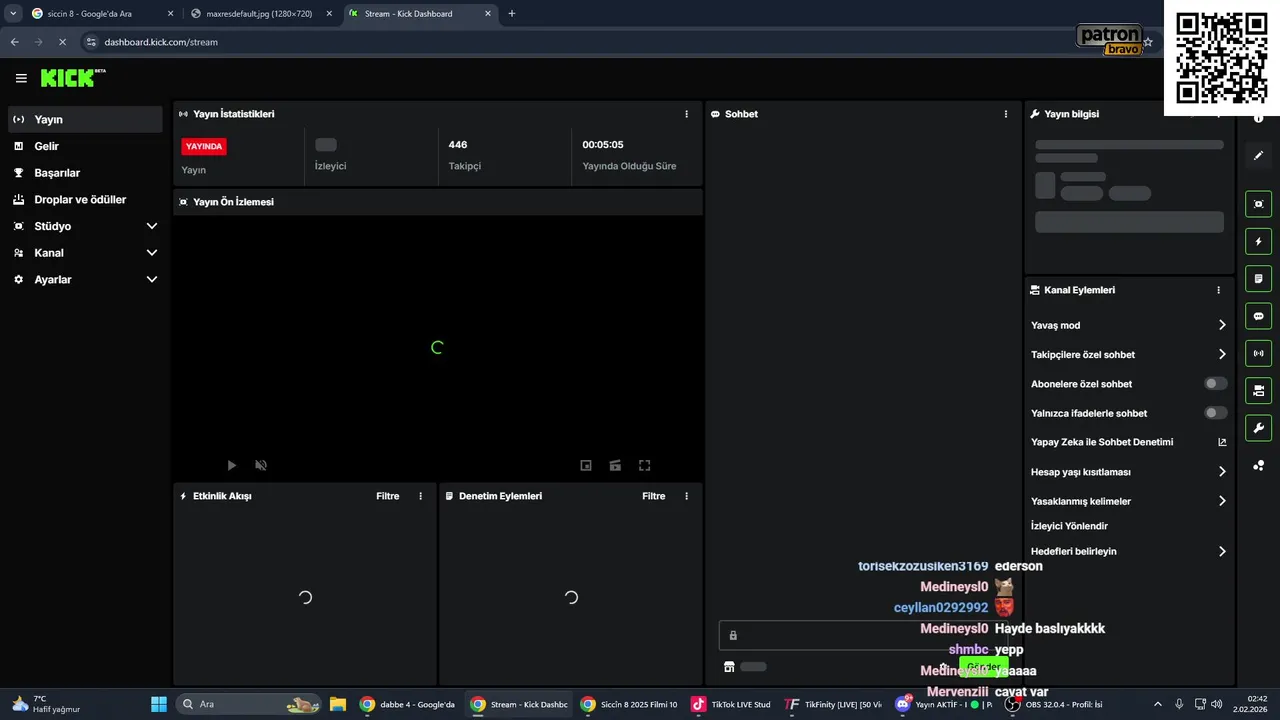Toggle stream preview panel icon in right sidebar
Viewport: 1280px width, 720px height.
click(1258, 204)
